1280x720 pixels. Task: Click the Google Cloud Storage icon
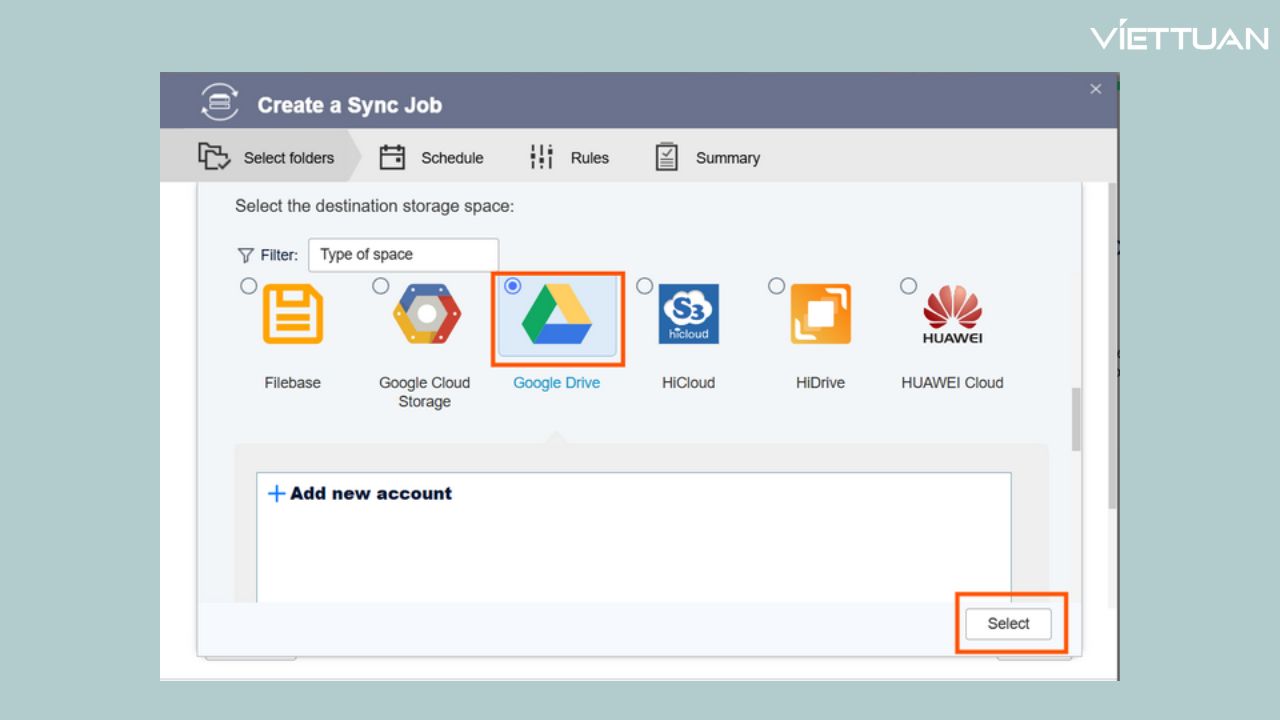pos(427,314)
